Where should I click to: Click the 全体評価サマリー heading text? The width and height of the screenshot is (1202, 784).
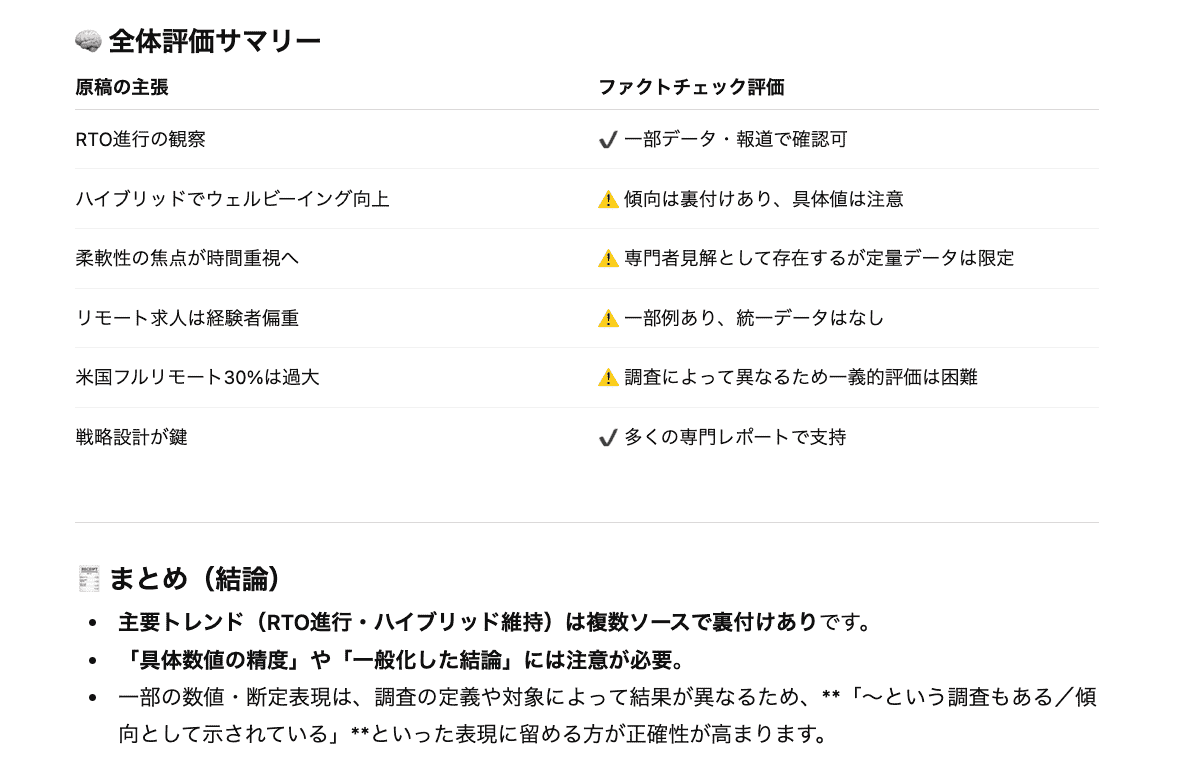[x=215, y=41]
